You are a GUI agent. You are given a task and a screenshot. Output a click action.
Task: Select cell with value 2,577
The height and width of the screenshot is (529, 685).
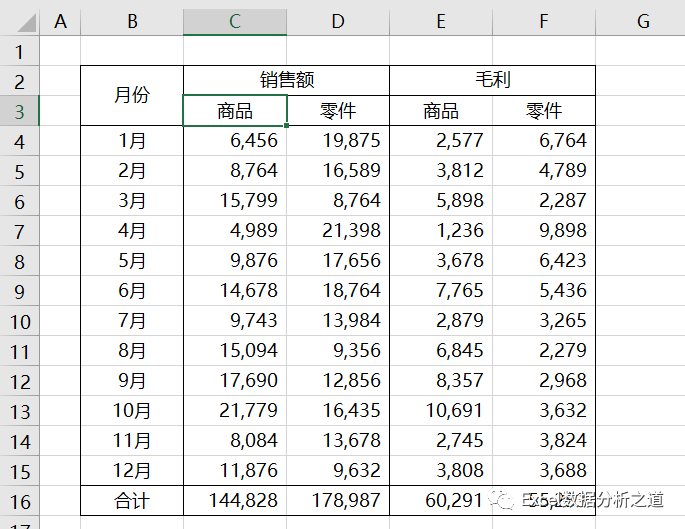pos(441,141)
